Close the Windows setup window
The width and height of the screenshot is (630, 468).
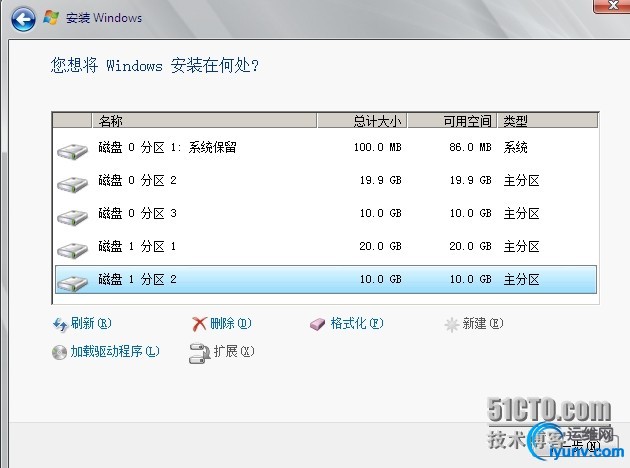point(612,6)
